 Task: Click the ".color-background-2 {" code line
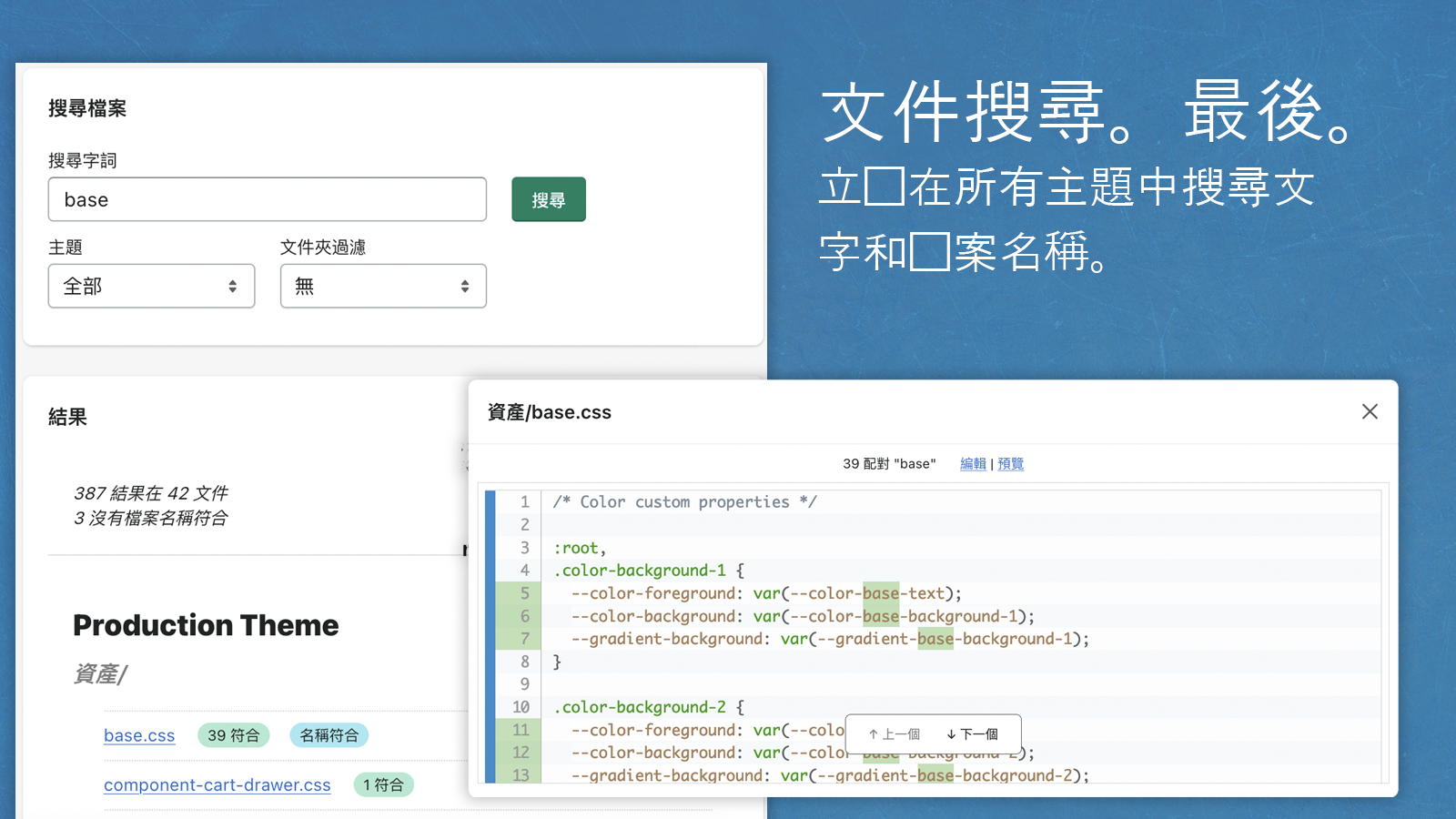(649, 707)
